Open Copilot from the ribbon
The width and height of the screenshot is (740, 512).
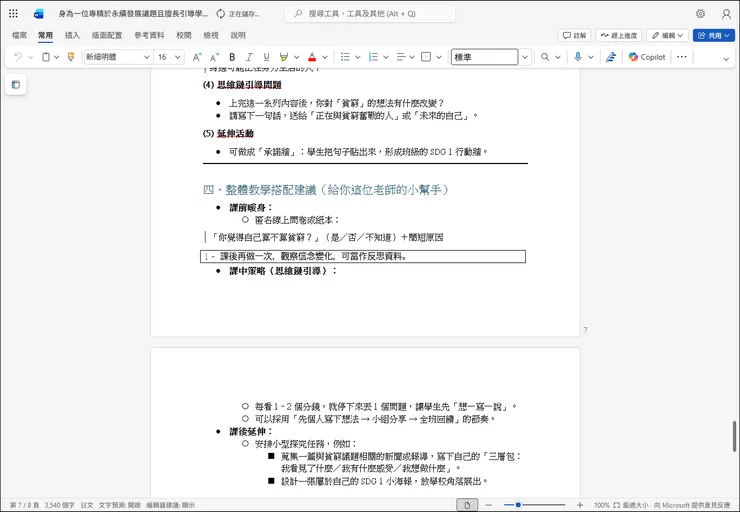pos(647,57)
